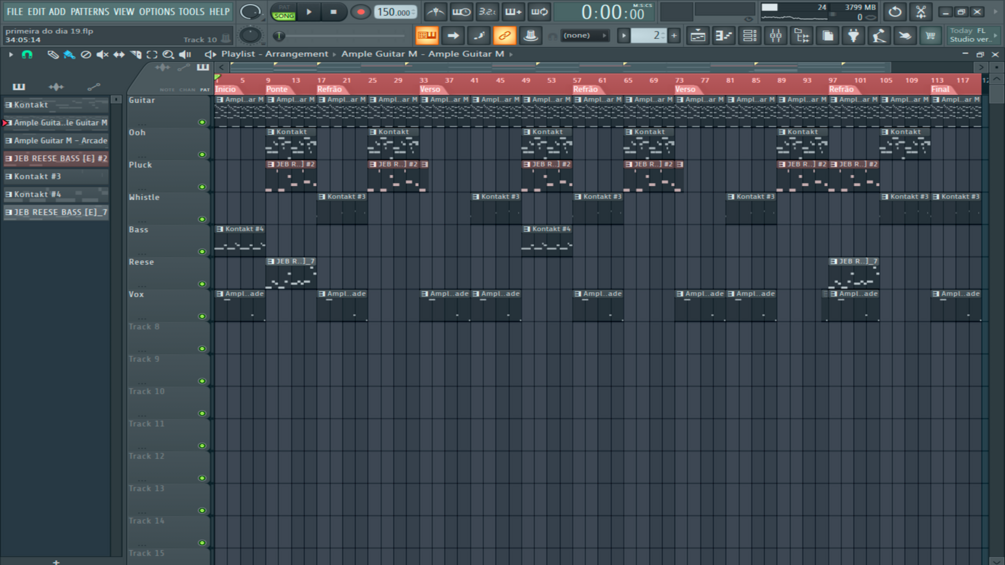Open the FILE menu
Screen dimensions: 1005x565
coord(14,12)
